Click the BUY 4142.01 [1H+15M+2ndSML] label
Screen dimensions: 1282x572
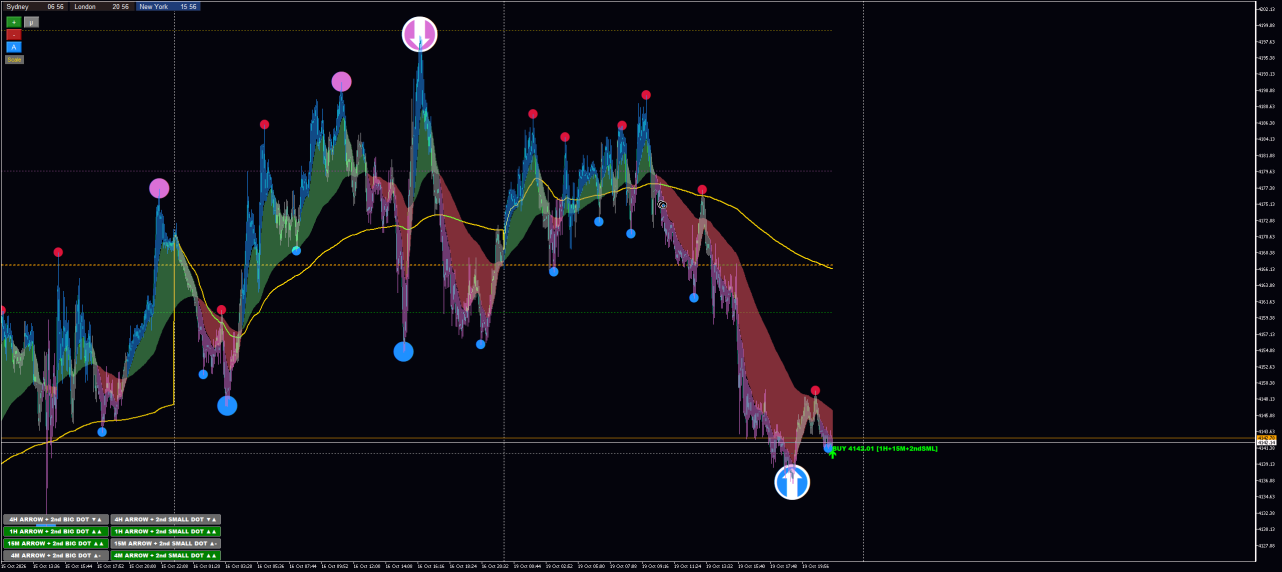click(x=885, y=449)
